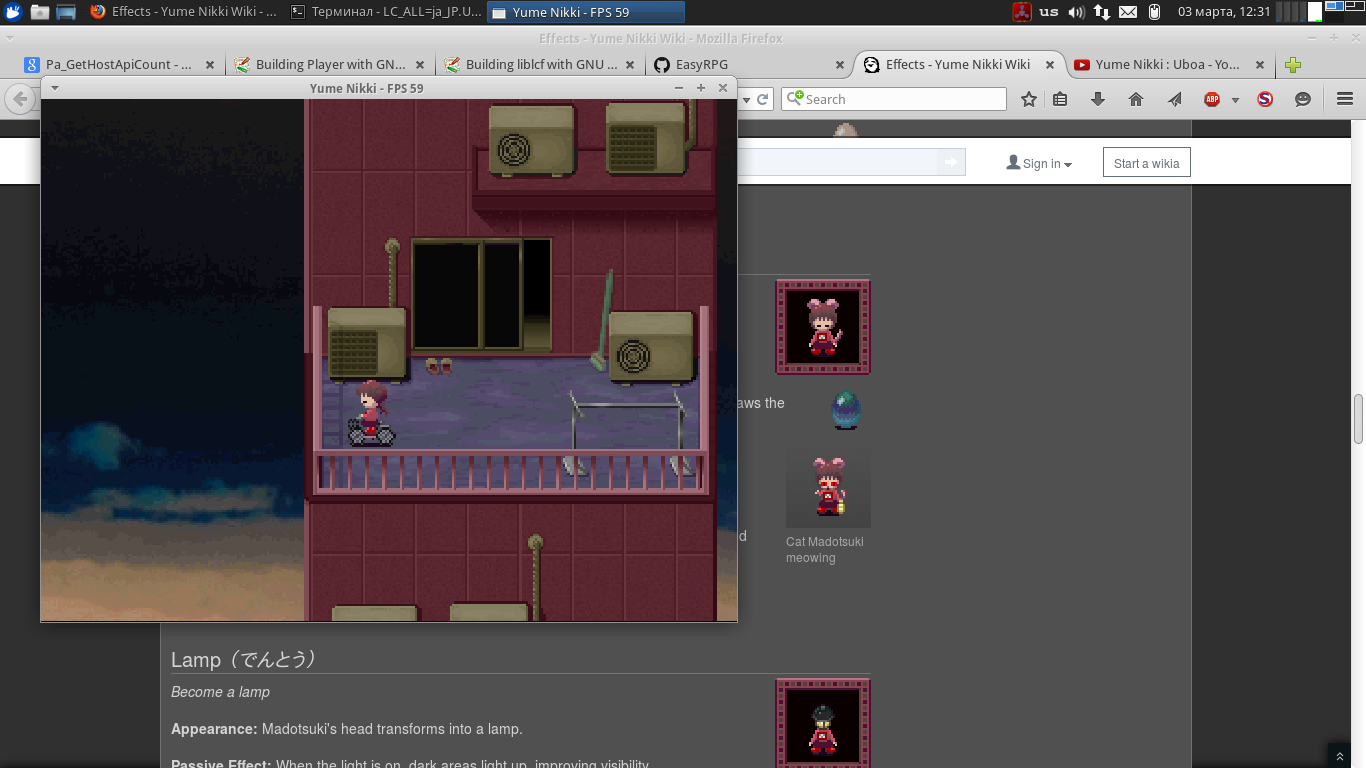Viewport: 1366px width, 768px height.
Task: Click the show desktop panel icon
Action: (x=66, y=12)
